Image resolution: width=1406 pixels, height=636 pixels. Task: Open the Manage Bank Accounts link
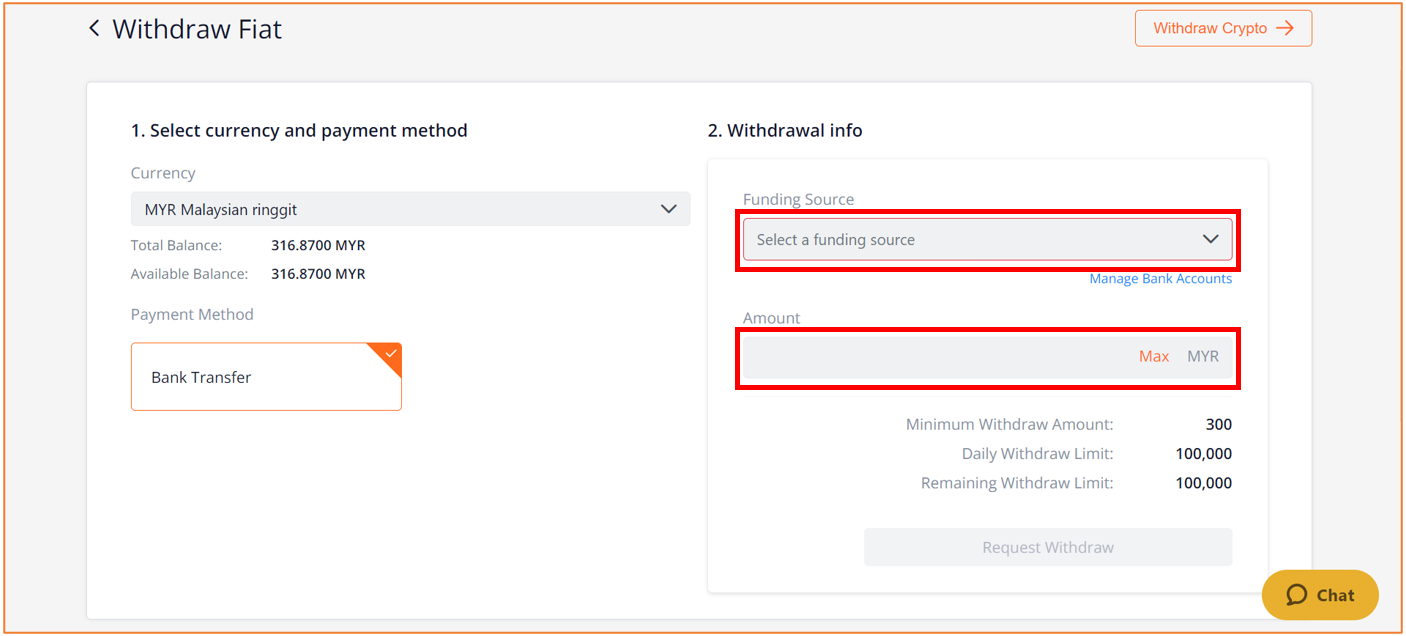(1160, 279)
